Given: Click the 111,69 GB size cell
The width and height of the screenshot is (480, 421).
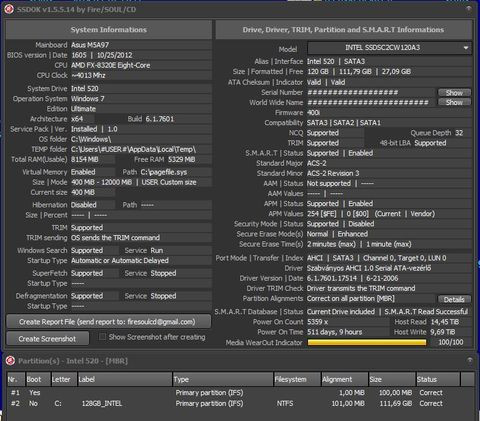Looking at the screenshot, I should click(x=395, y=403).
